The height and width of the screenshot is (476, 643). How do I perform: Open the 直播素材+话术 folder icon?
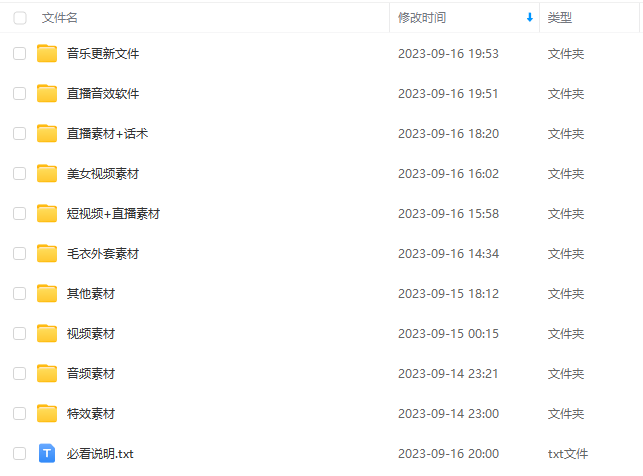pyautogui.click(x=47, y=134)
